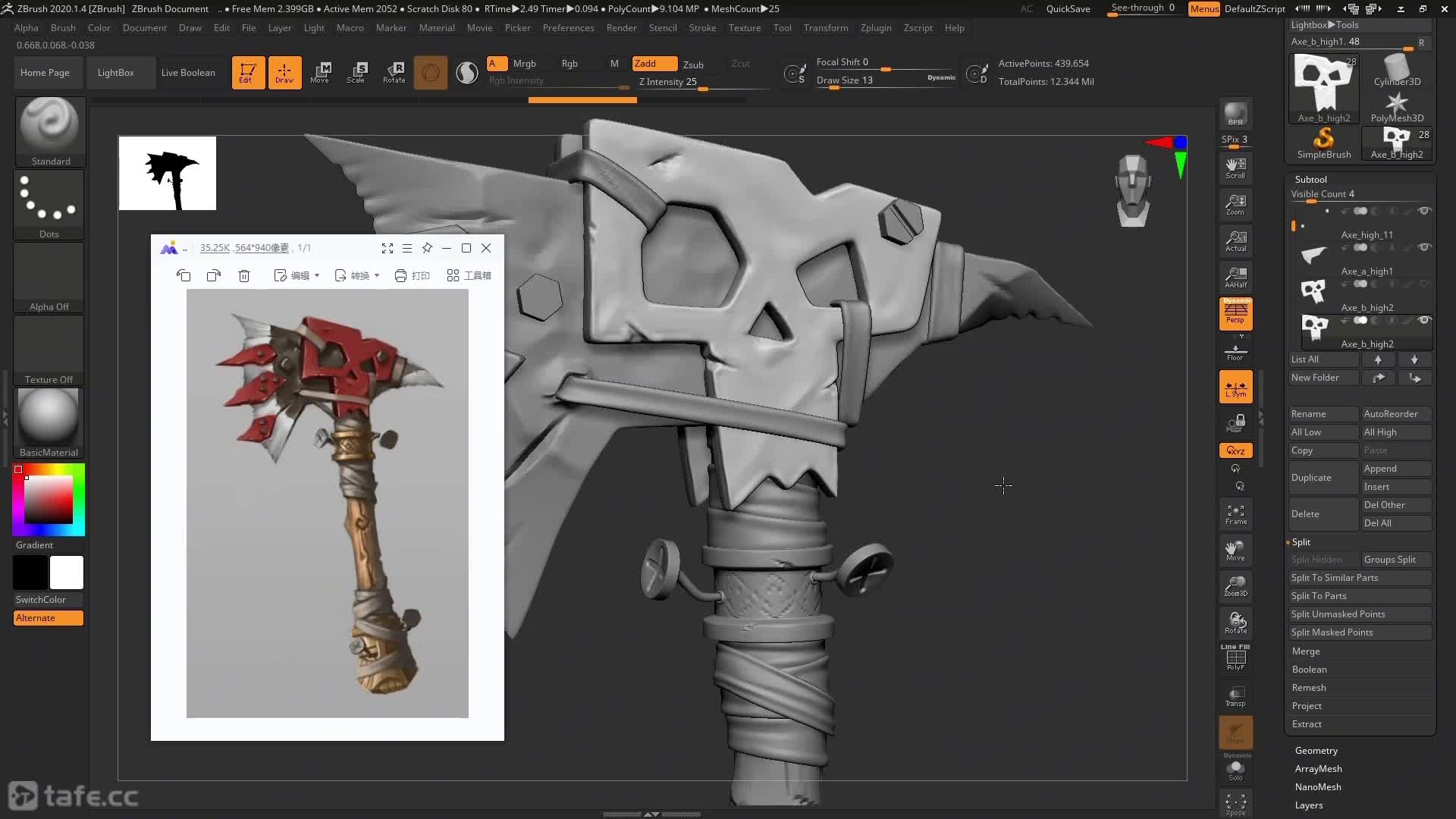Toggle the Qxyz rotation axis
This screenshot has height=819, width=1456.
tap(1235, 450)
